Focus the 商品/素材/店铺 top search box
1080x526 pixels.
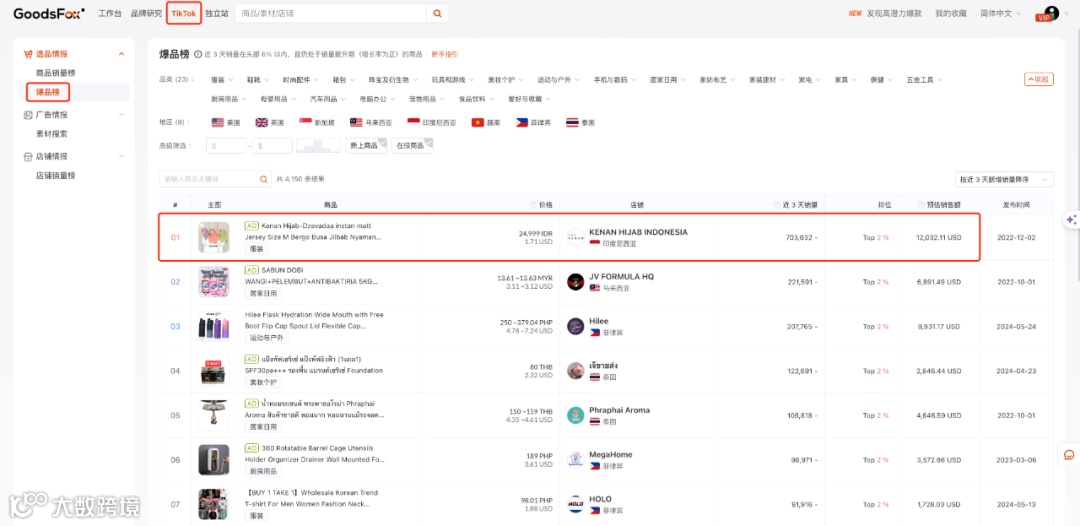331,13
